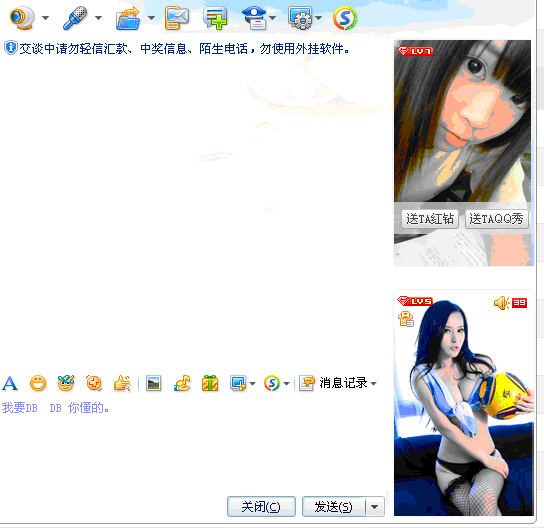Expand the report icon dropdown arrow
Image resolution: width=544 pixels, height=528 pixels.
click(x=273, y=18)
